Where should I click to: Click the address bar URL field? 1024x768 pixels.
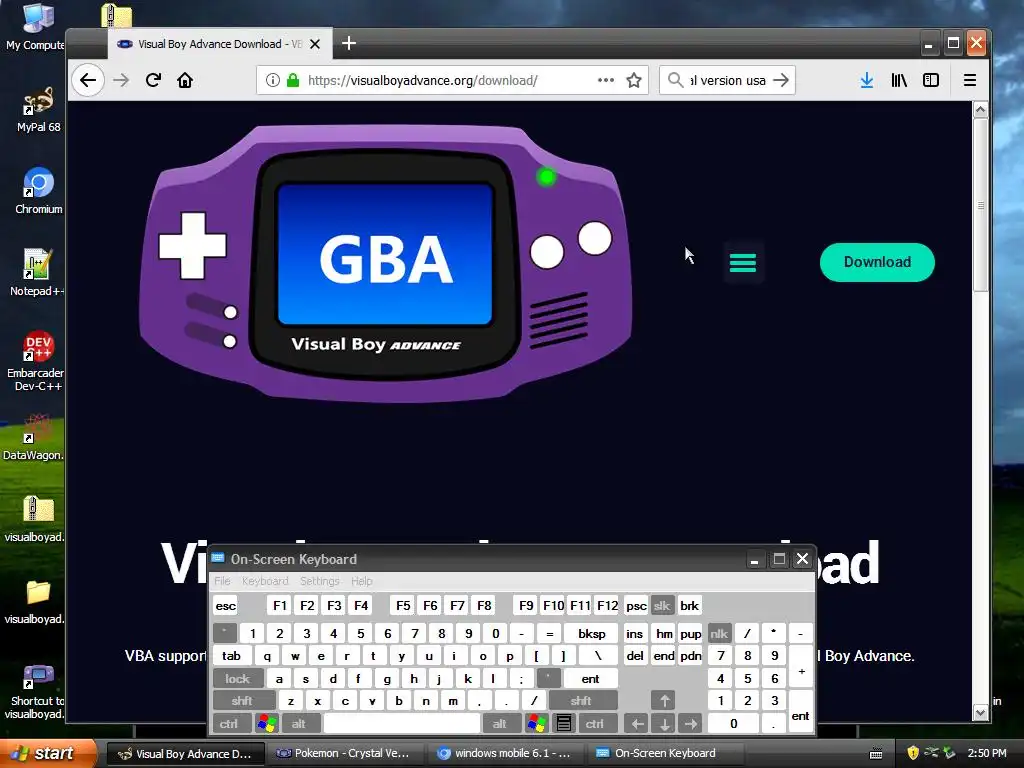(x=451, y=80)
